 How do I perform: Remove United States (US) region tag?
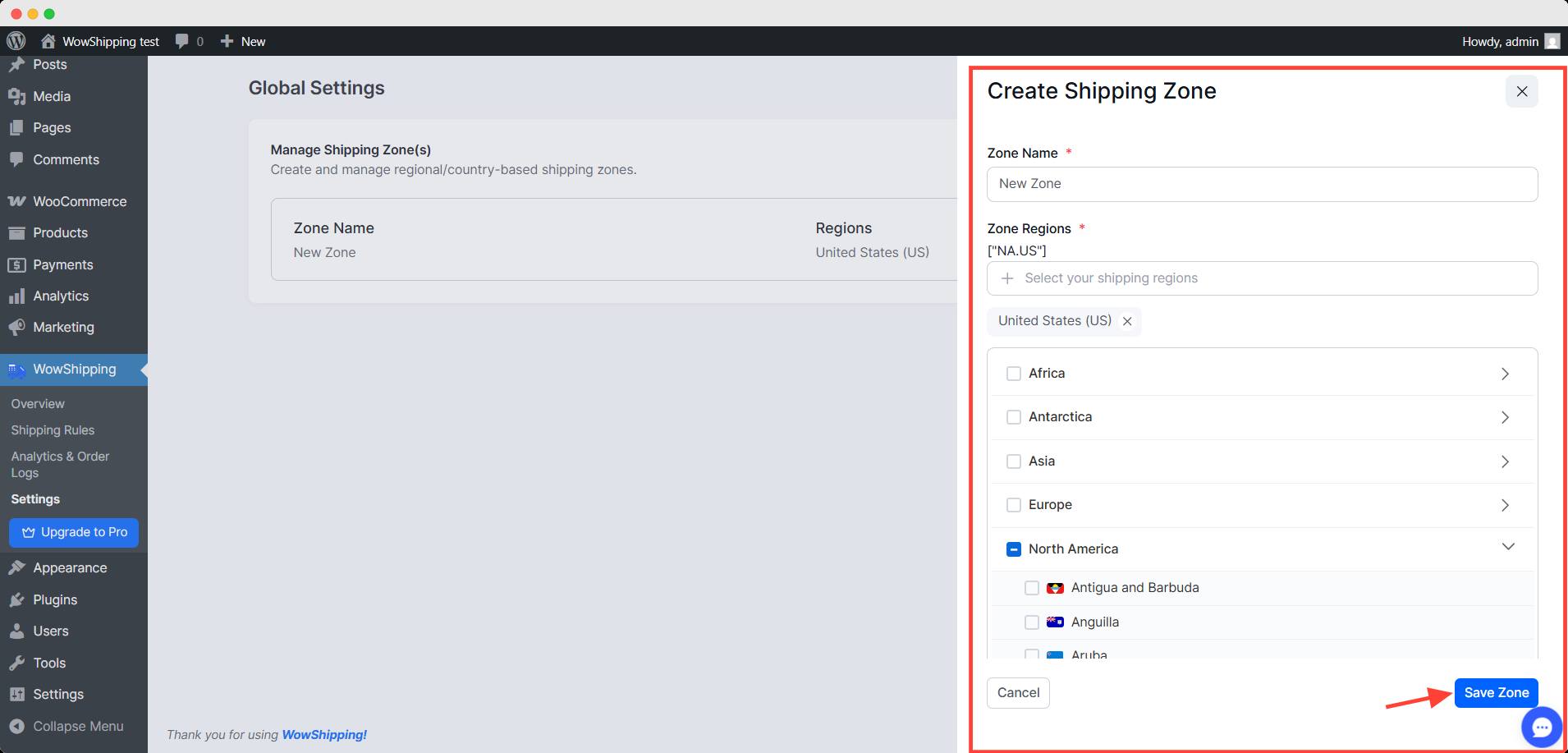point(1127,321)
